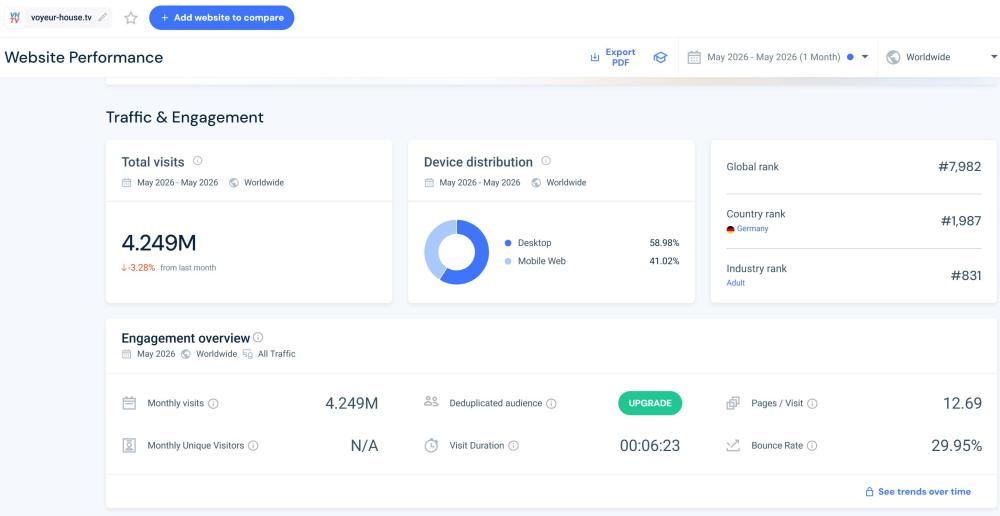Click info icon next to Total visits

tap(198, 161)
